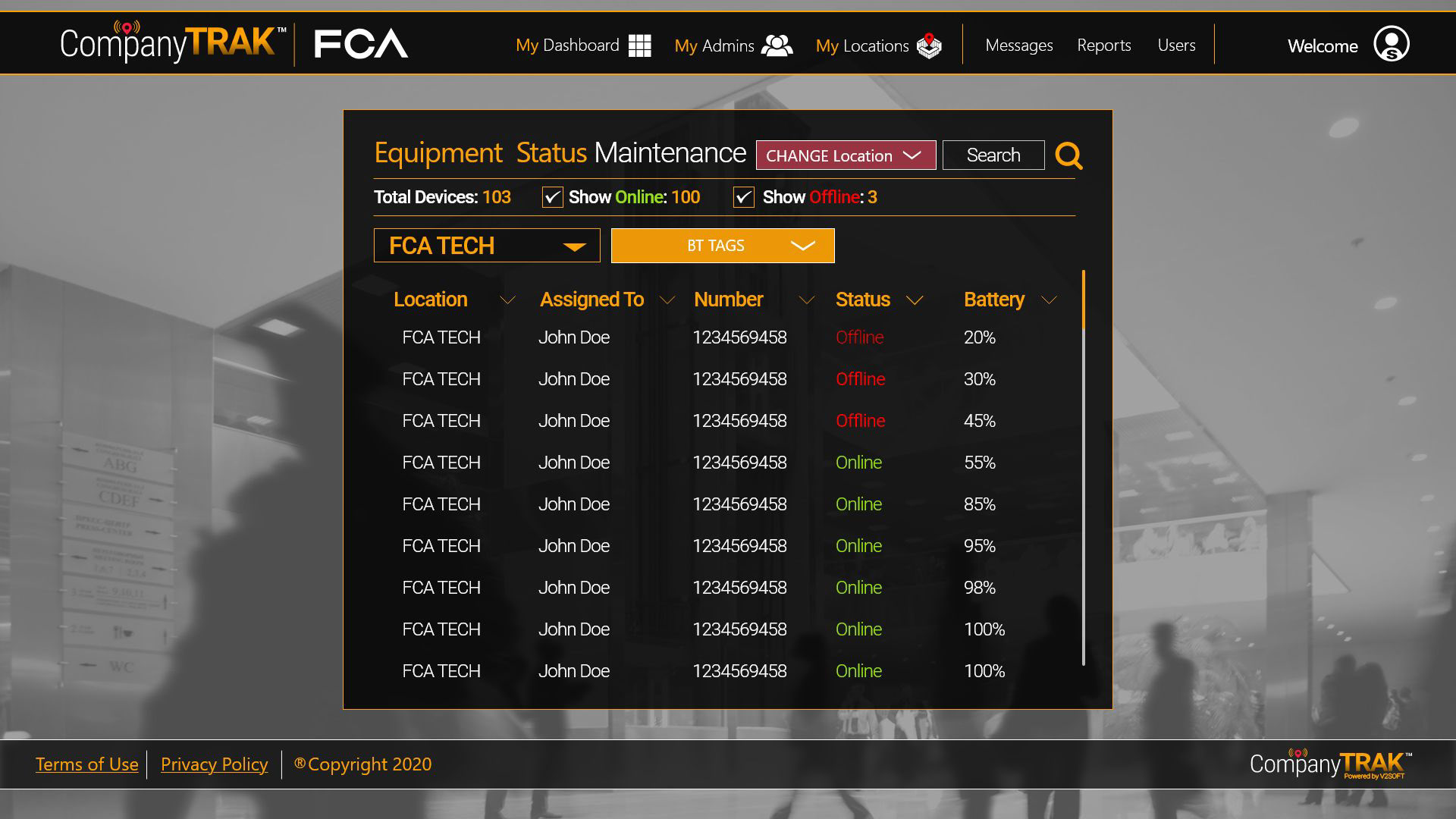Go to Reports in top navigation

(1104, 45)
